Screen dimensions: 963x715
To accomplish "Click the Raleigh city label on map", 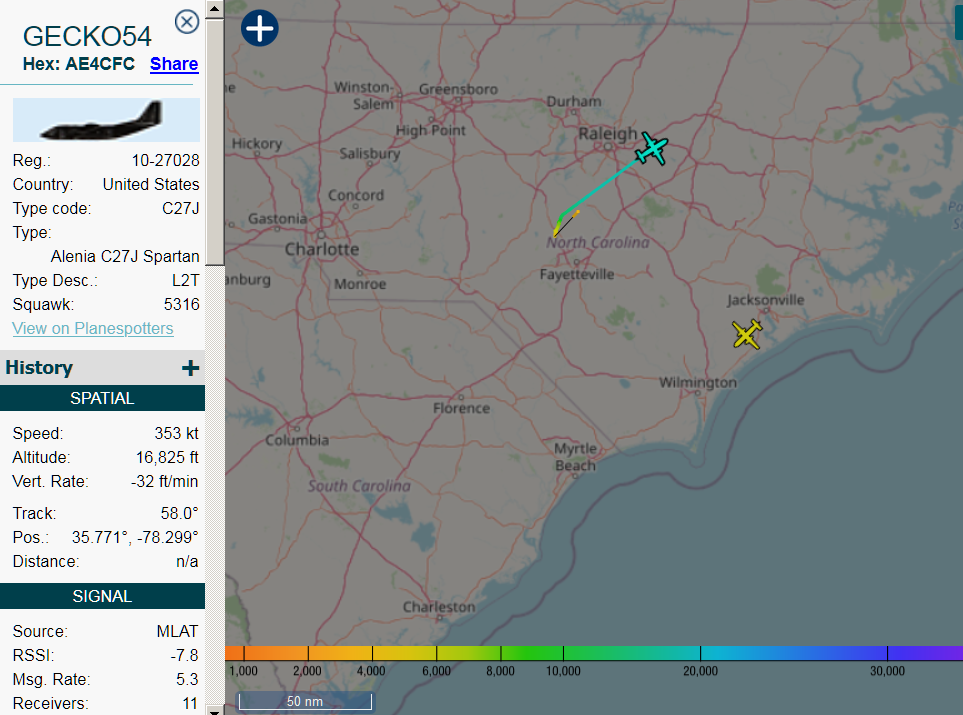I will tap(607, 133).
